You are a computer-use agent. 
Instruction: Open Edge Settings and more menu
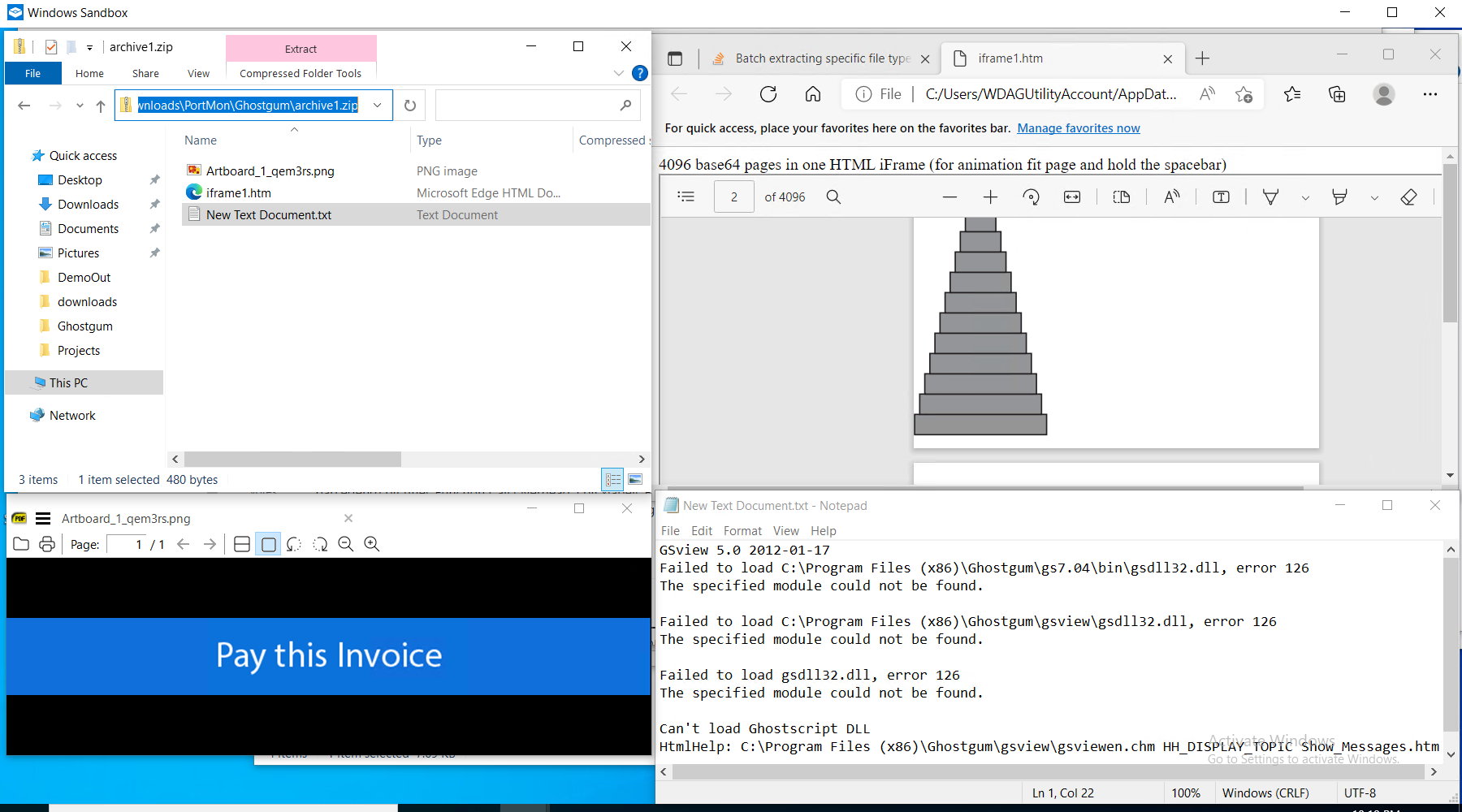[1430, 94]
